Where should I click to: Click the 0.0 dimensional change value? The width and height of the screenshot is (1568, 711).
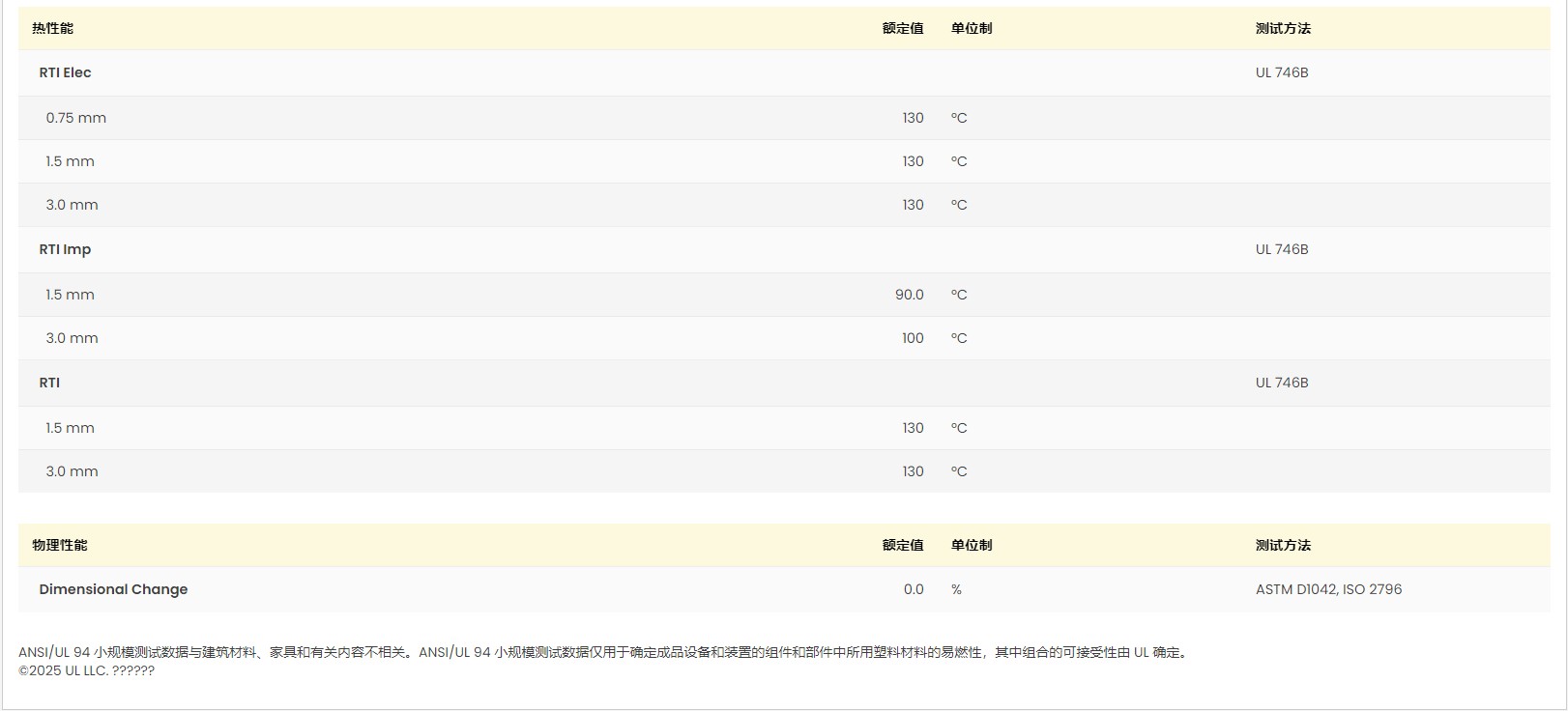913,590
